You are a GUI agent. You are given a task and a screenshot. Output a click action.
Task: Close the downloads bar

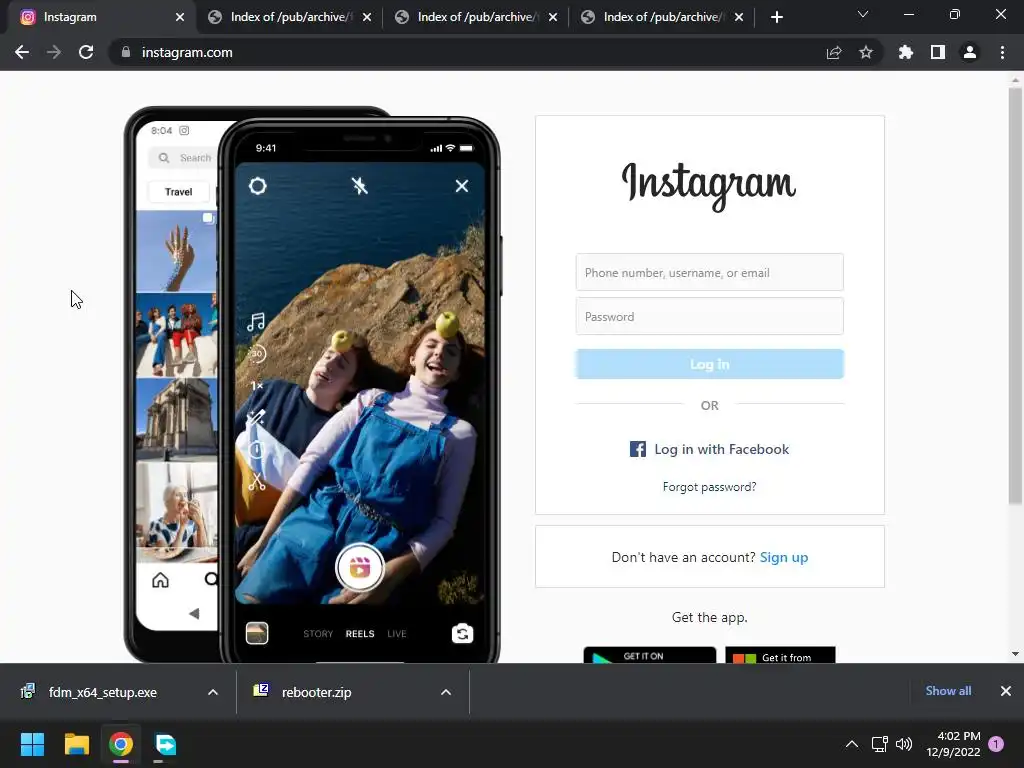(1006, 691)
